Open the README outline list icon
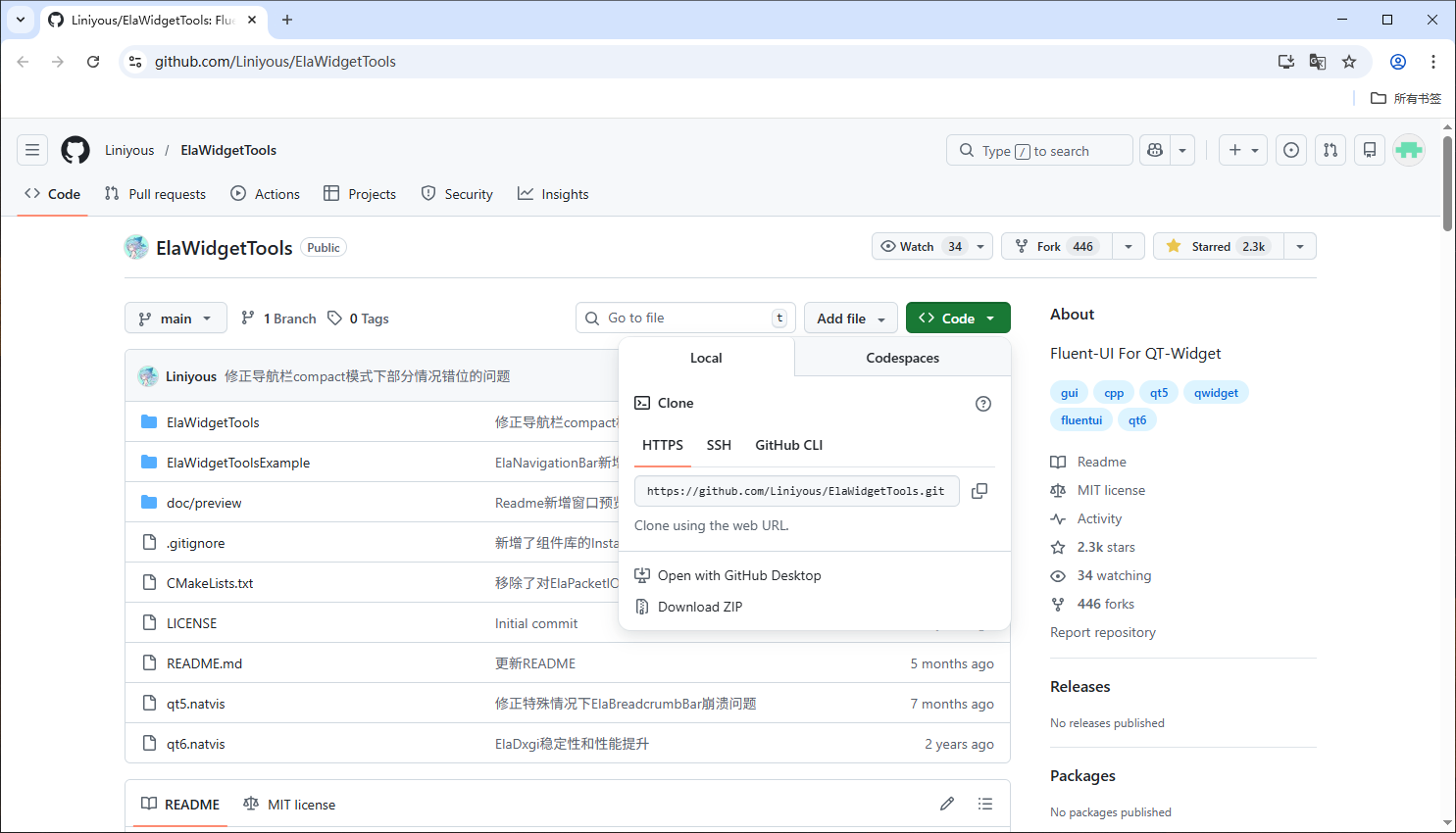Image resolution: width=1456 pixels, height=833 pixels. point(985,804)
